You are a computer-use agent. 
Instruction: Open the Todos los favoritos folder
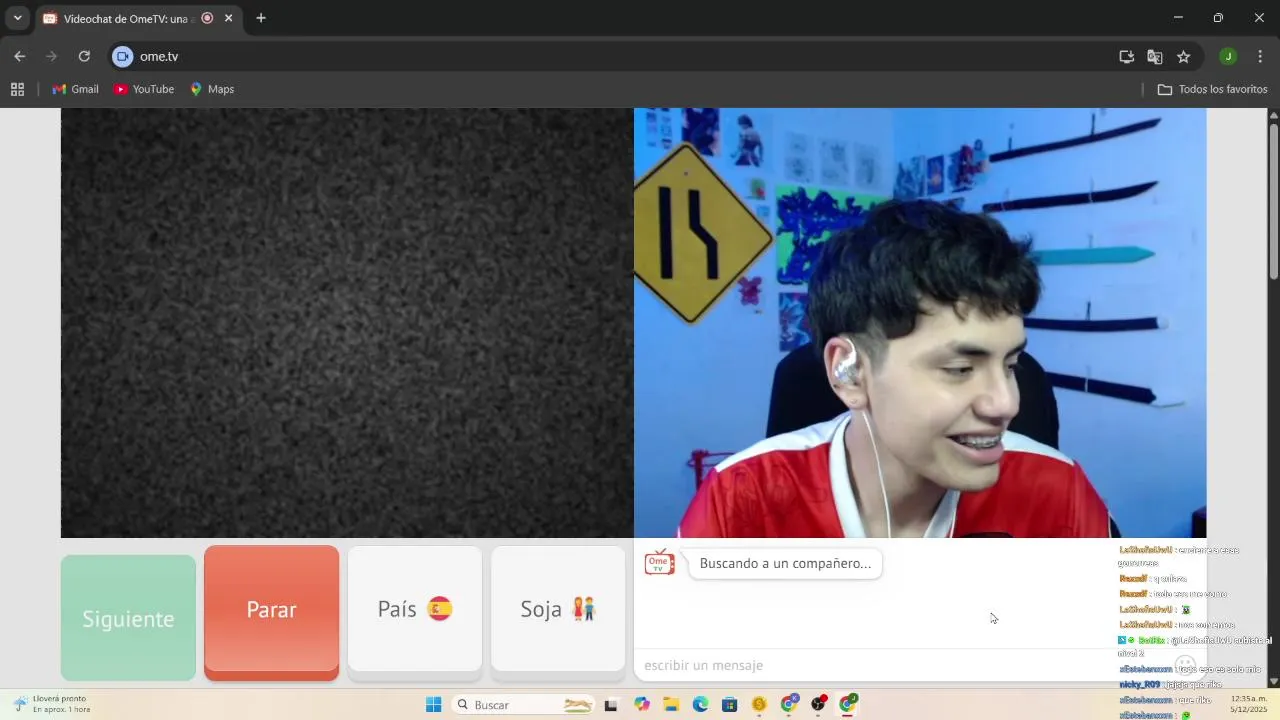(1212, 89)
